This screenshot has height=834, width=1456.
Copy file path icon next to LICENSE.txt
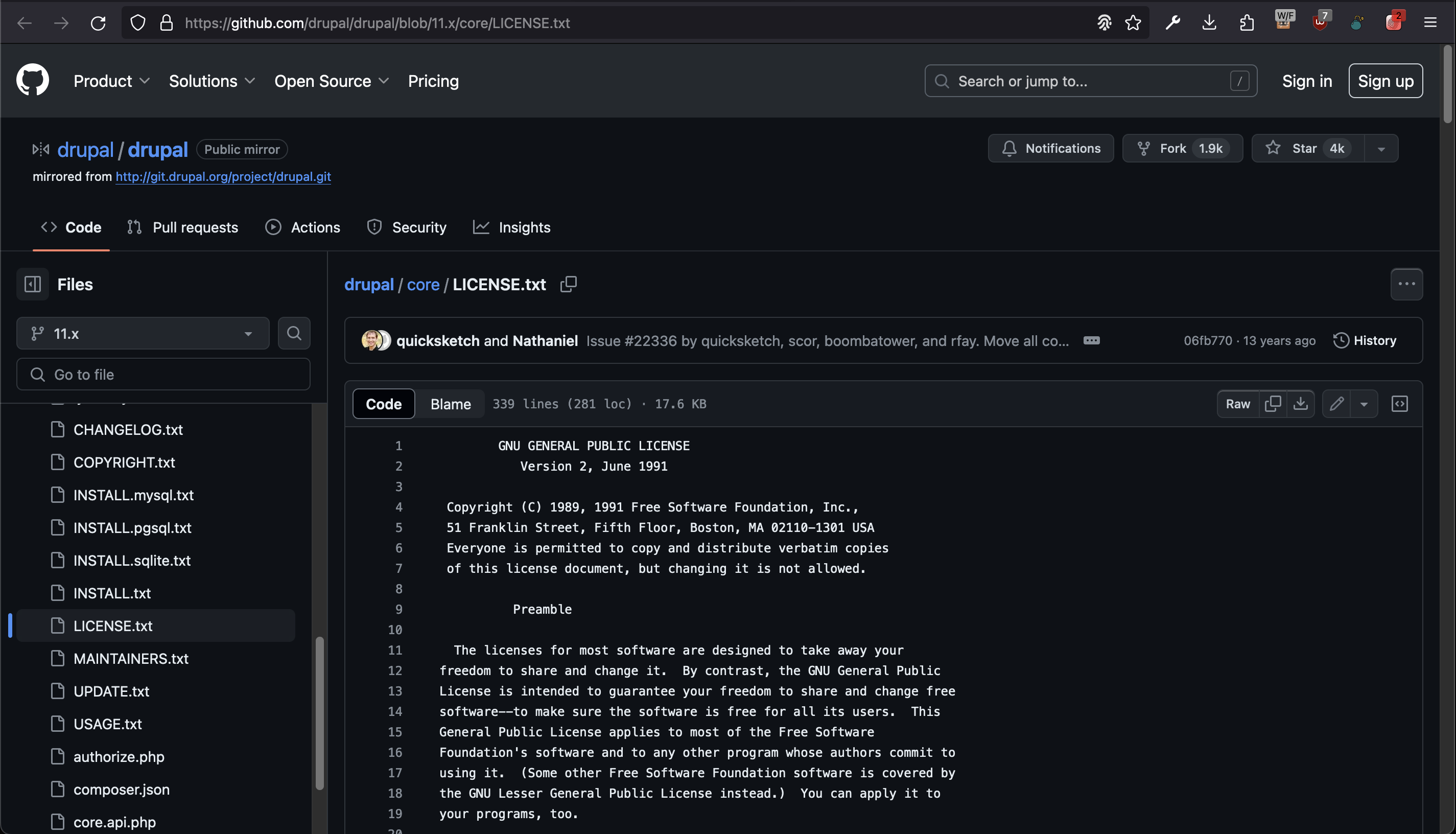pos(568,284)
